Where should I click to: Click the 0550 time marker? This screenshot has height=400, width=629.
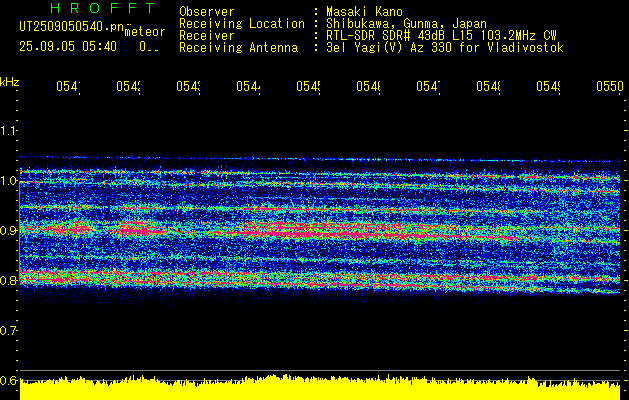click(x=610, y=86)
